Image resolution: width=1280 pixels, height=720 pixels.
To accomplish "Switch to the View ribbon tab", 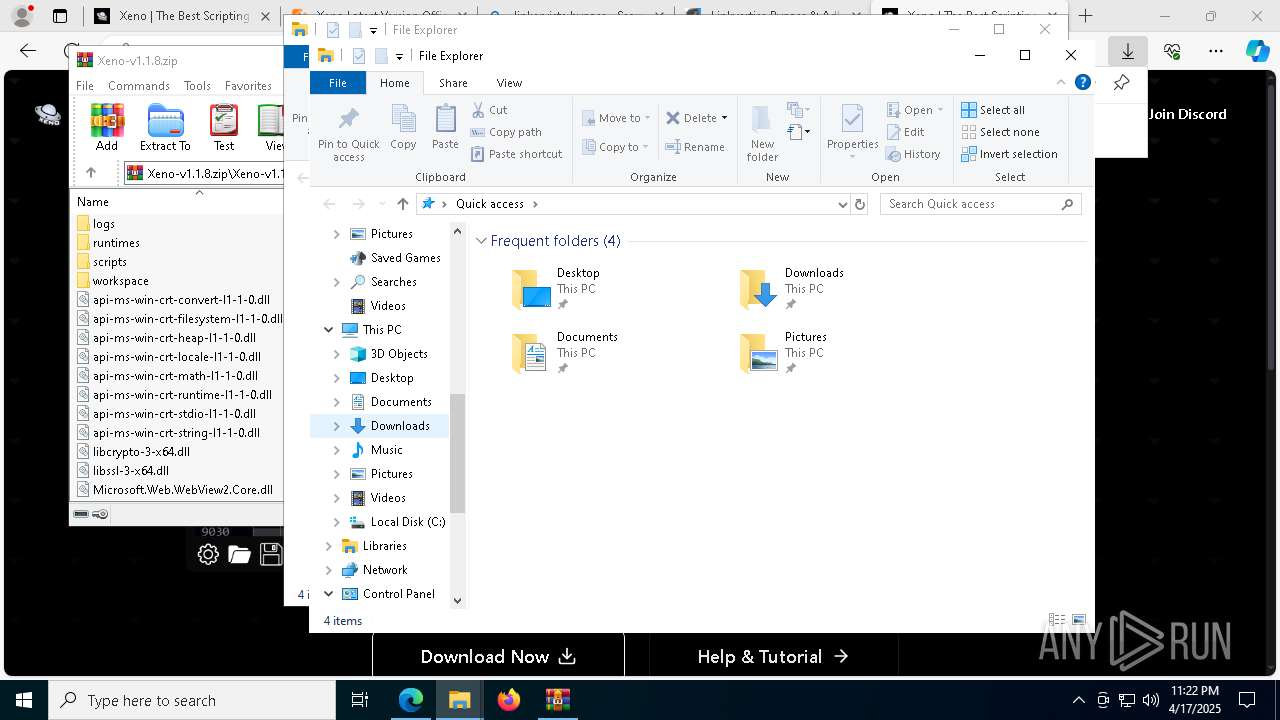I will (509, 83).
